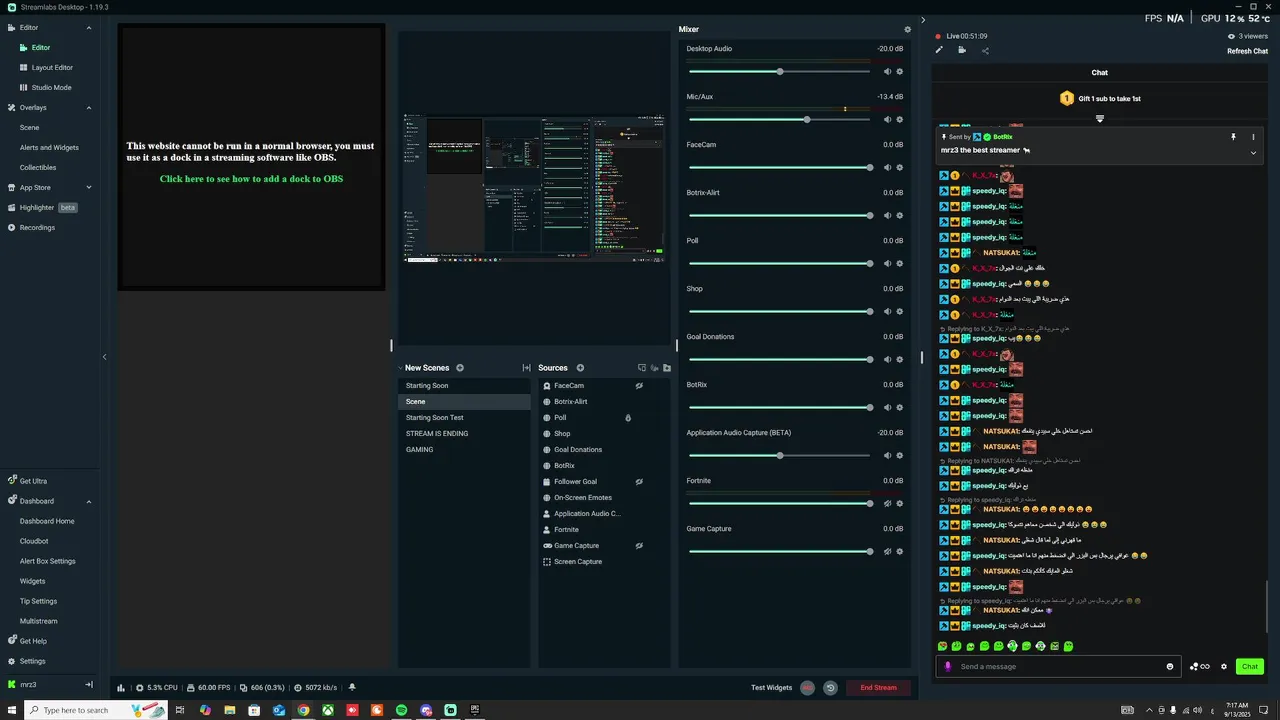Open Mixer settings gear icon
The width and height of the screenshot is (1280, 720).
(908, 29)
